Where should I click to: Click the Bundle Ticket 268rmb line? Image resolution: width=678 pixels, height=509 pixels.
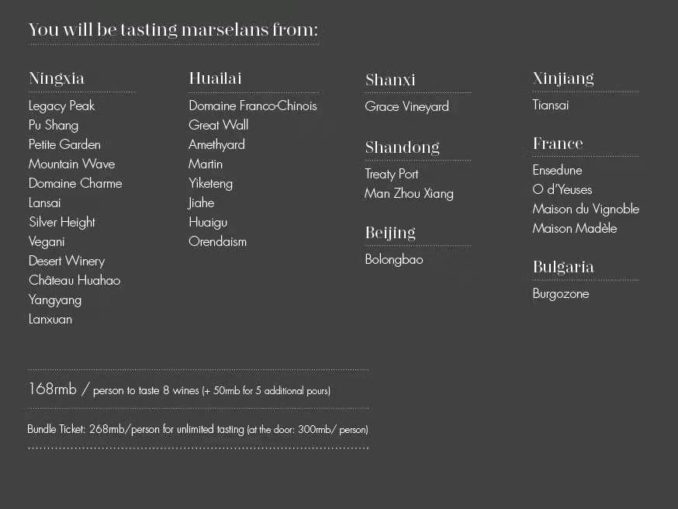[198, 430]
